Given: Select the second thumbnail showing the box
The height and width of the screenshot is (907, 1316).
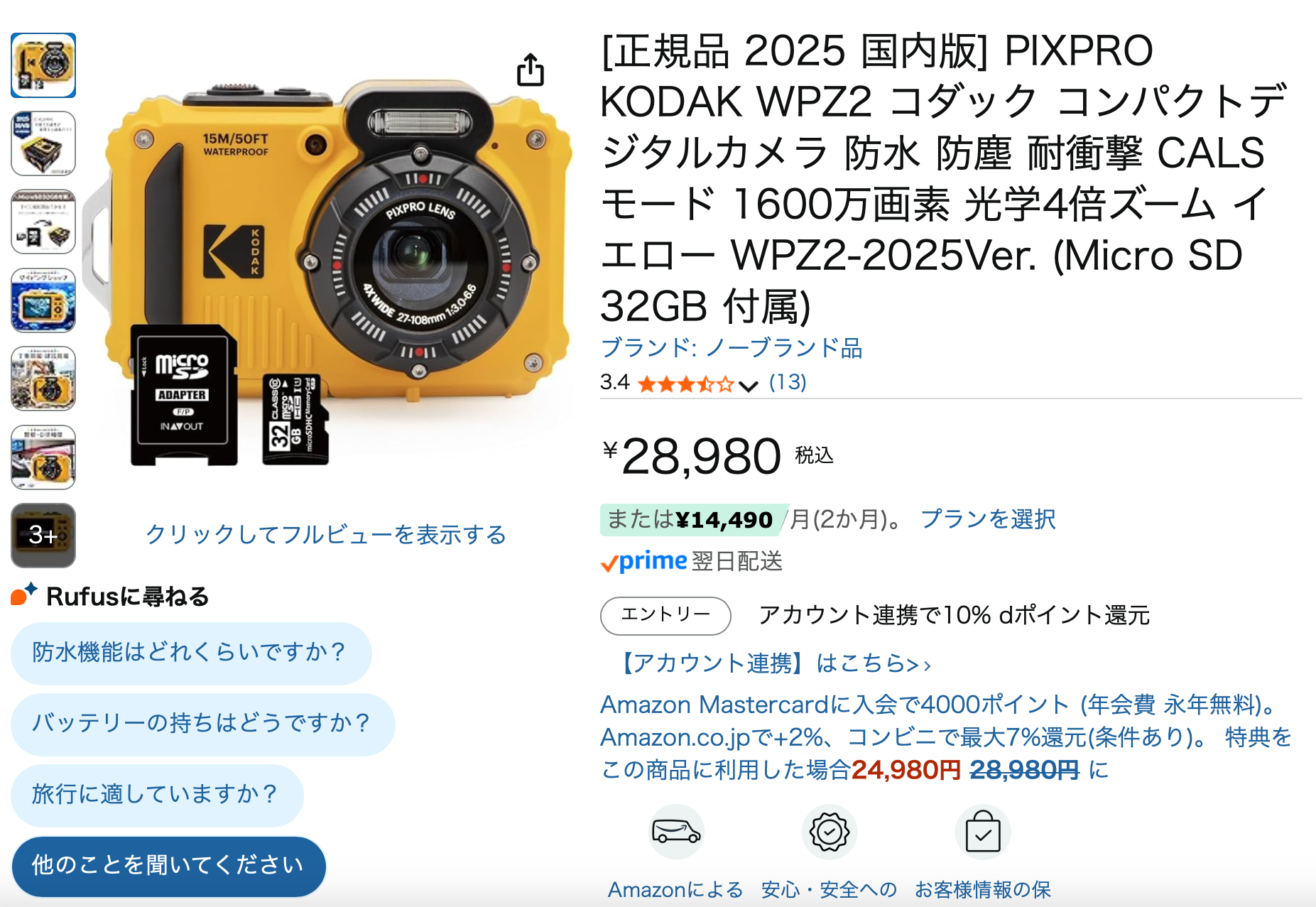Looking at the screenshot, I should tap(43, 143).
